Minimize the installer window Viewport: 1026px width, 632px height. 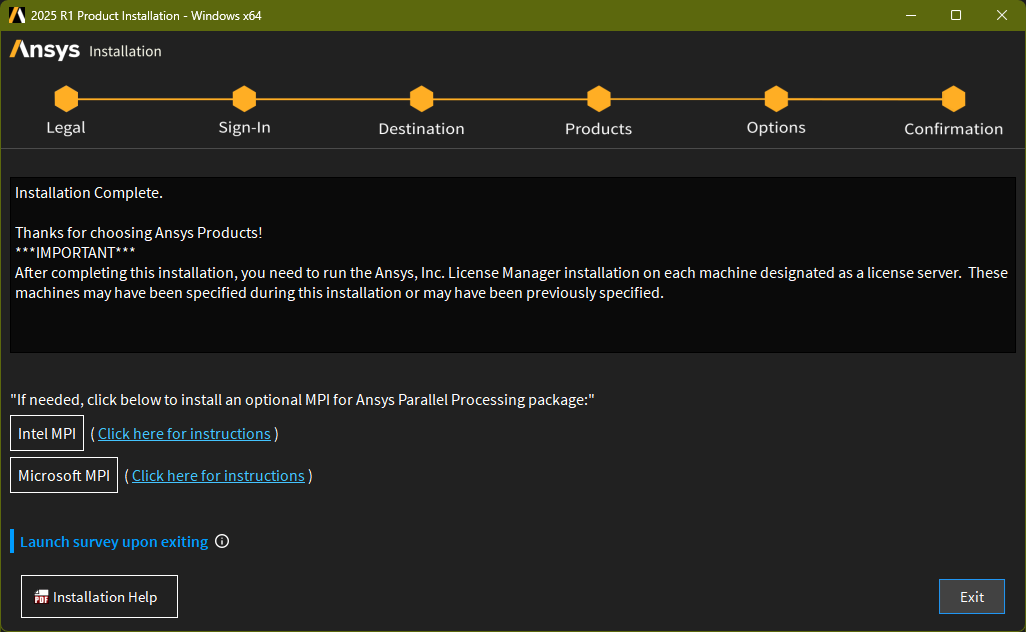coord(910,15)
